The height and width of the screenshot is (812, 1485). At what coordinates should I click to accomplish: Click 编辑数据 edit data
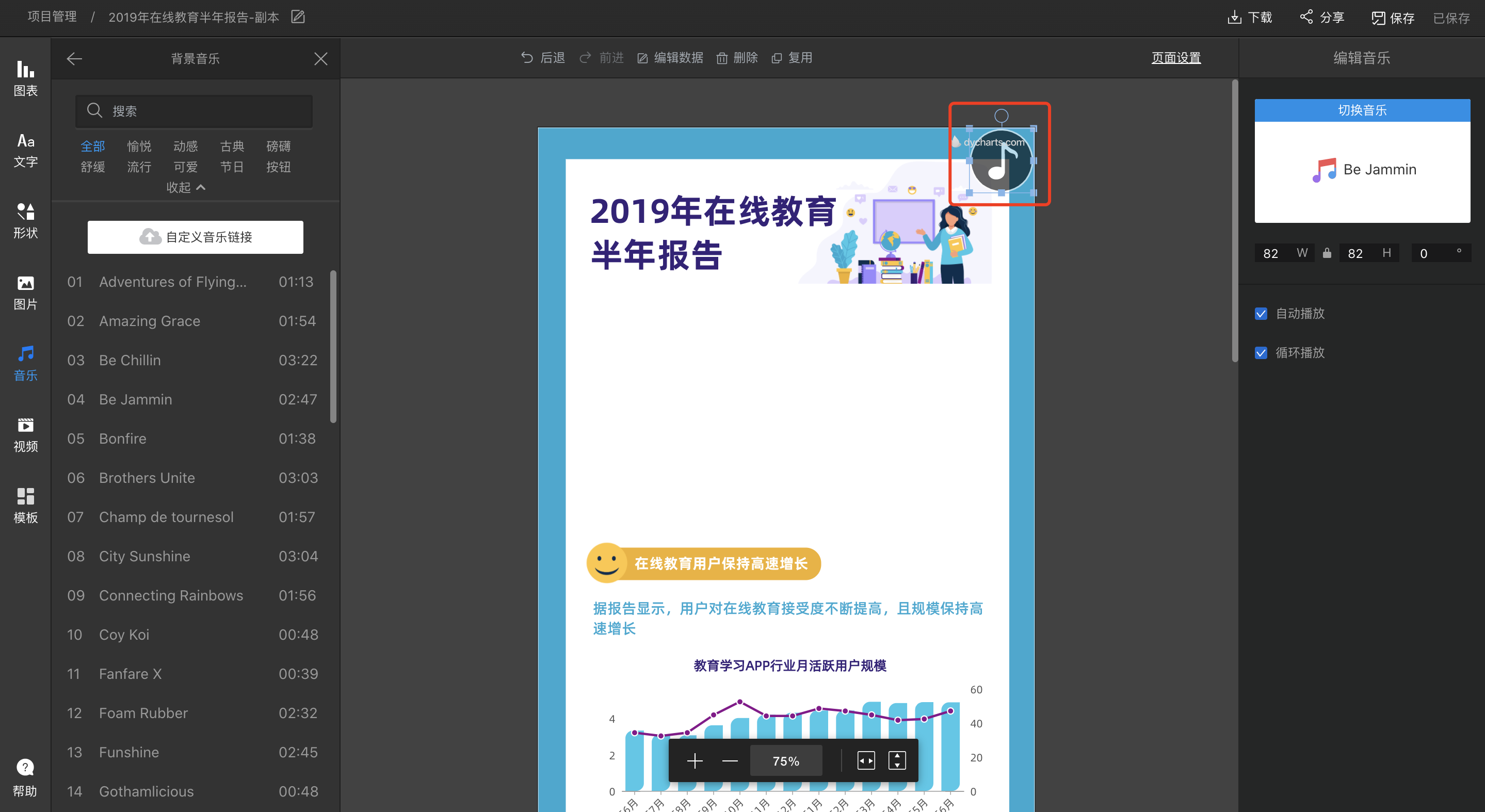coord(670,58)
